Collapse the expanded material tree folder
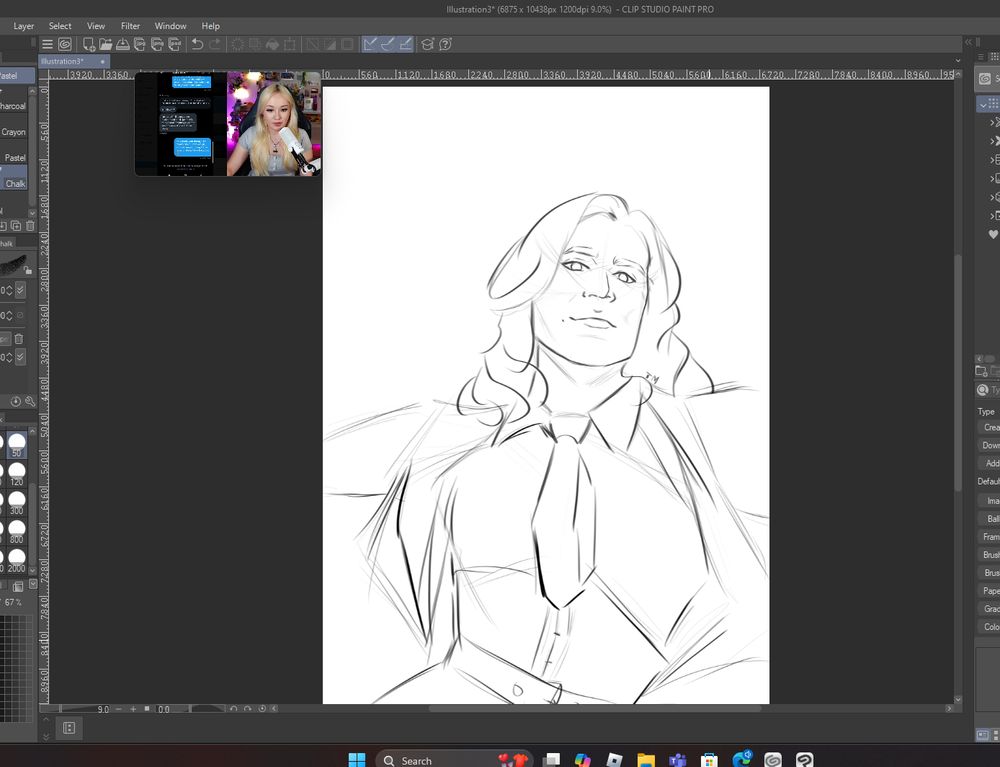 (983, 103)
